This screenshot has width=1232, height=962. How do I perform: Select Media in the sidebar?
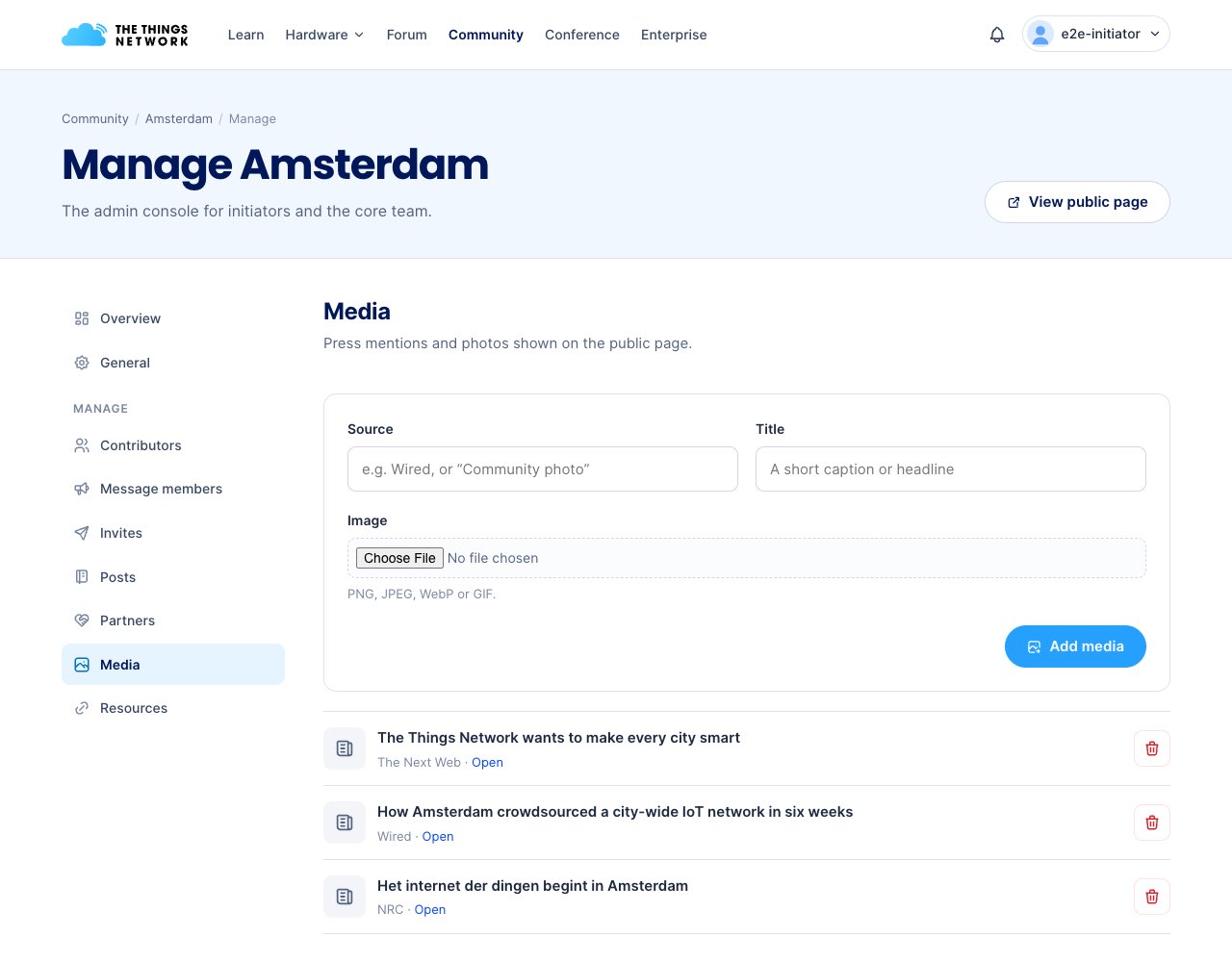(173, 665)
